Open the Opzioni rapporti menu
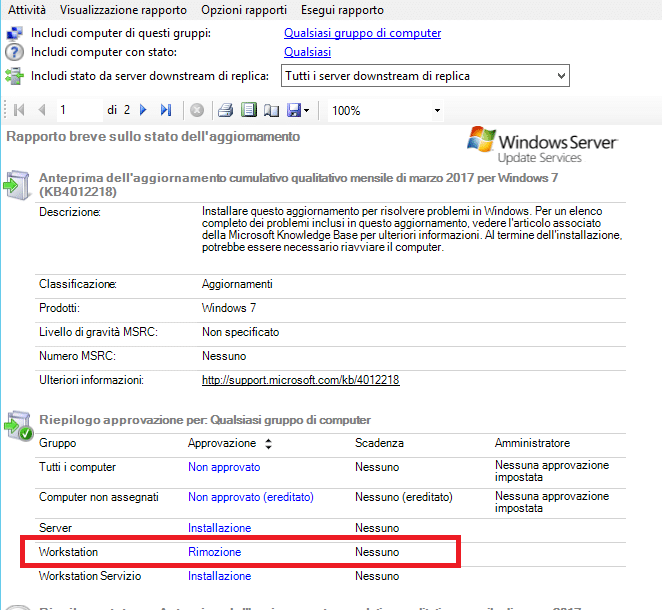The width and height of the screenshot is (662, 610). (244, 10)
